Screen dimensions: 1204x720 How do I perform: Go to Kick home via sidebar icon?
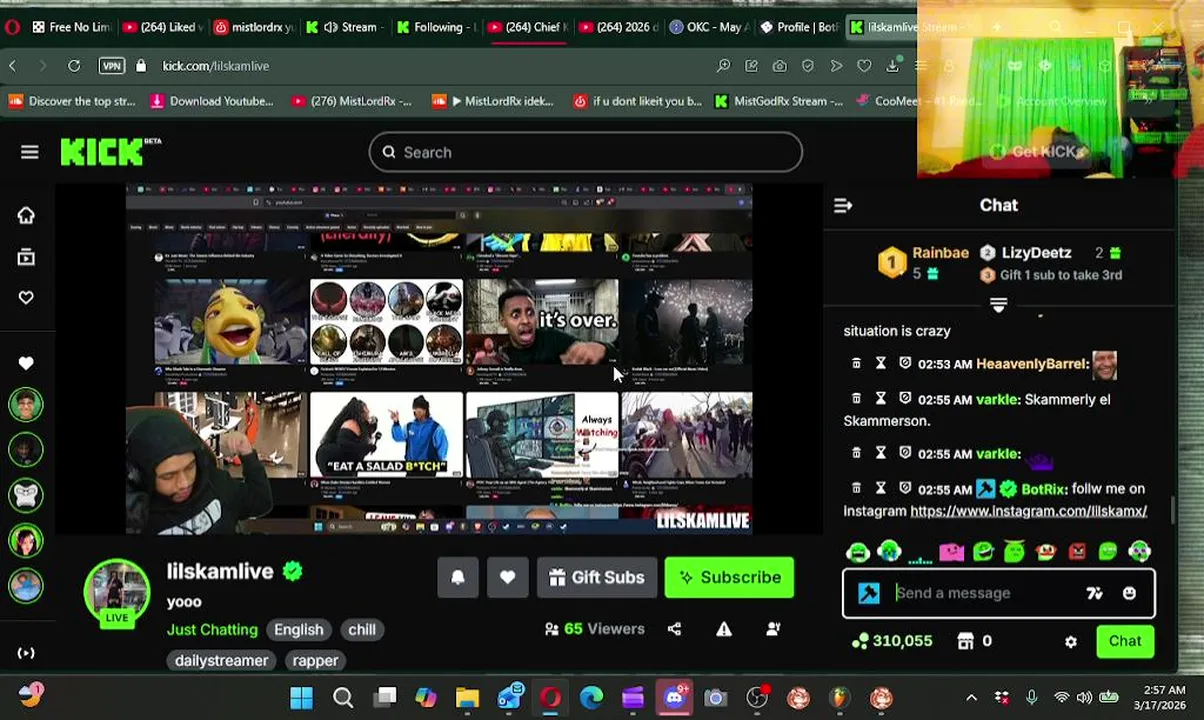point(26,215)
